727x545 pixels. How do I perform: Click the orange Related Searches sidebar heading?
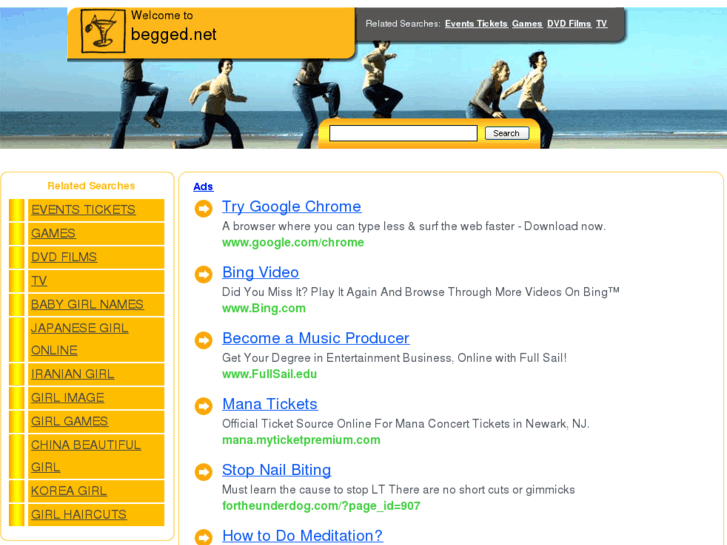coord(91,186)
